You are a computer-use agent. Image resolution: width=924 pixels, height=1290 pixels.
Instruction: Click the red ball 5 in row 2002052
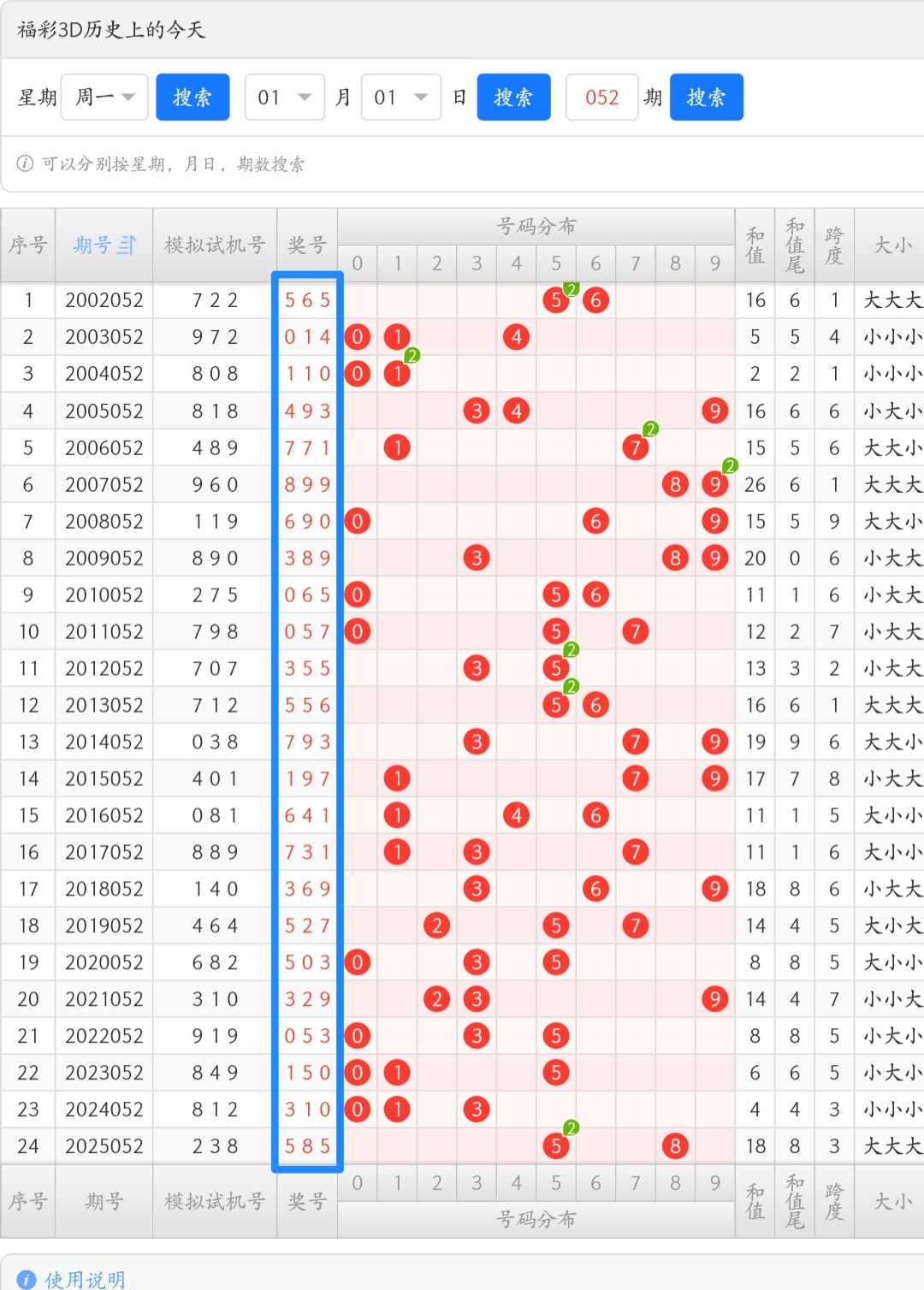click(556, 300)
